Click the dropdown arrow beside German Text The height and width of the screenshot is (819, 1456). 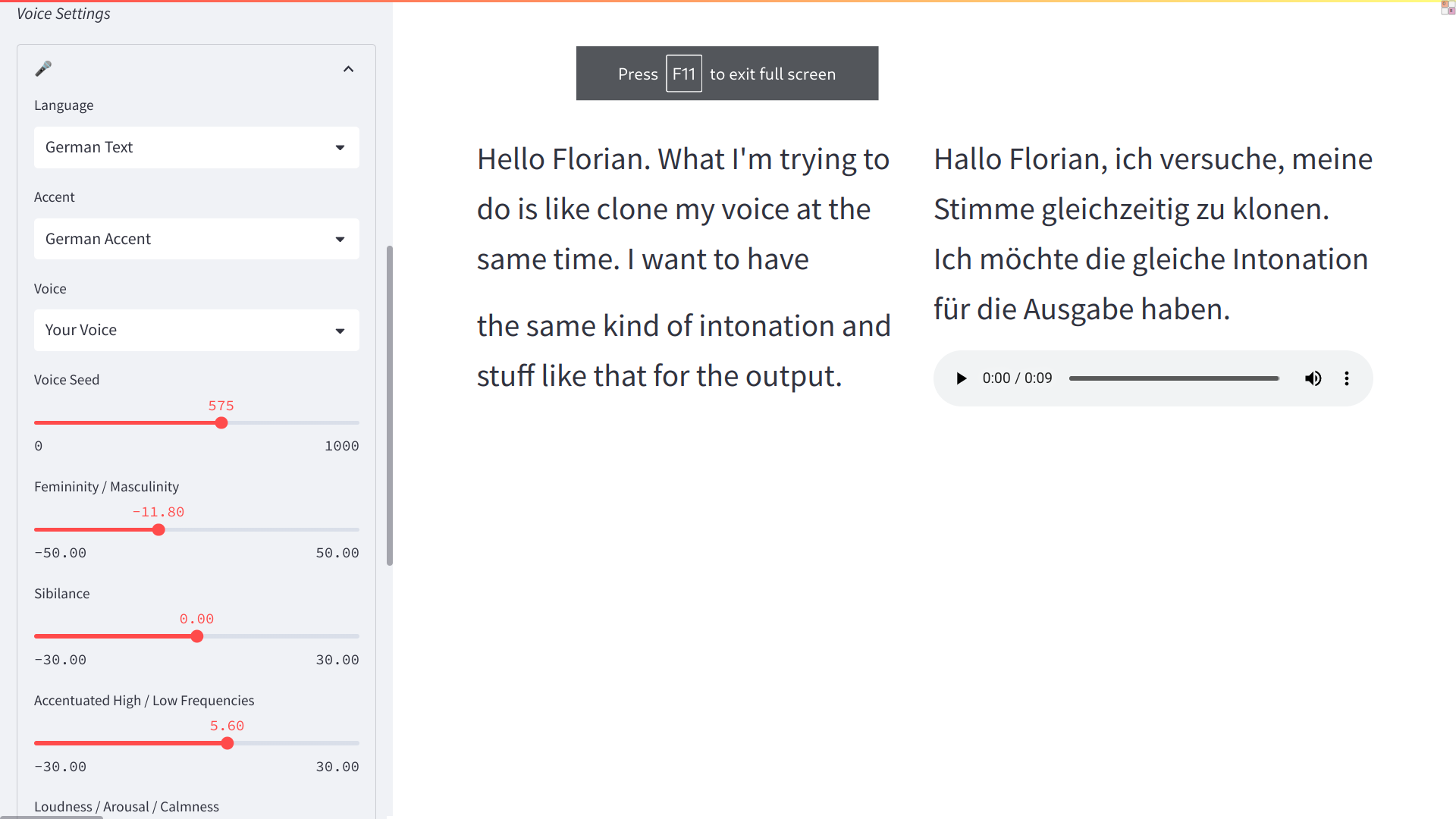tap(340, 148)
